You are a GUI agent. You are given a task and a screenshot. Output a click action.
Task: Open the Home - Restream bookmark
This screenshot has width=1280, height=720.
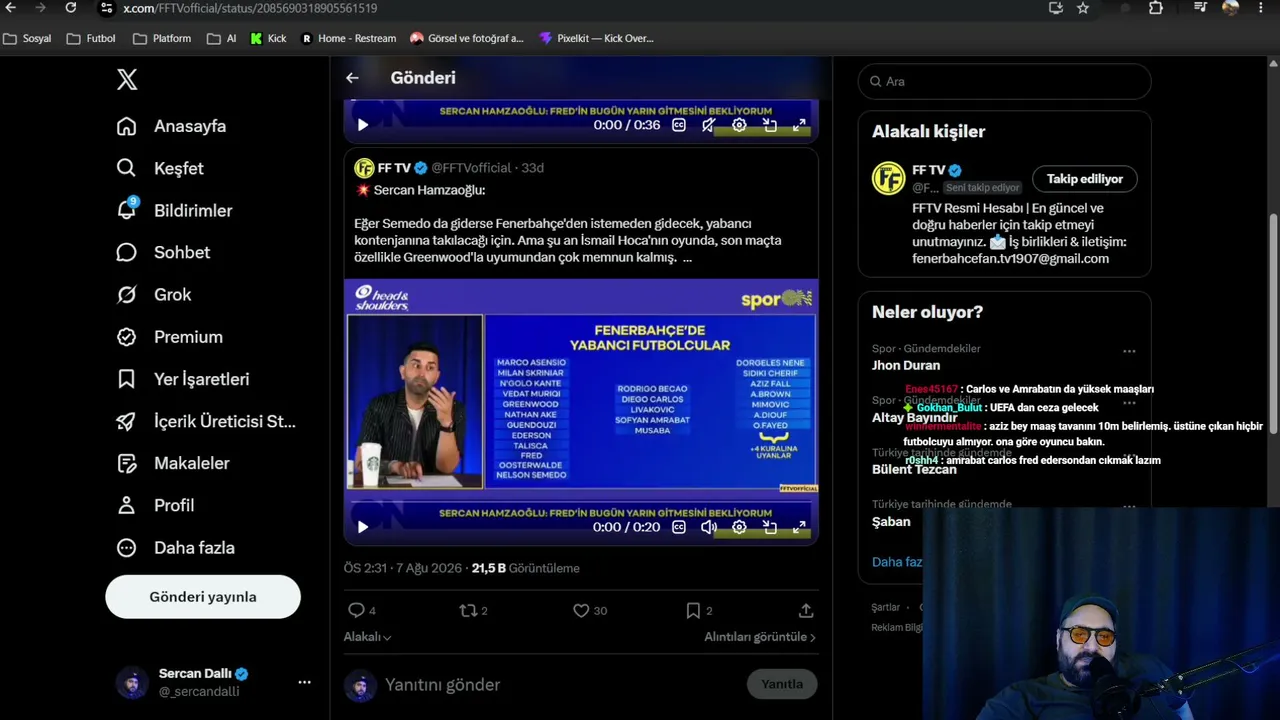click(x=348, y=38)
